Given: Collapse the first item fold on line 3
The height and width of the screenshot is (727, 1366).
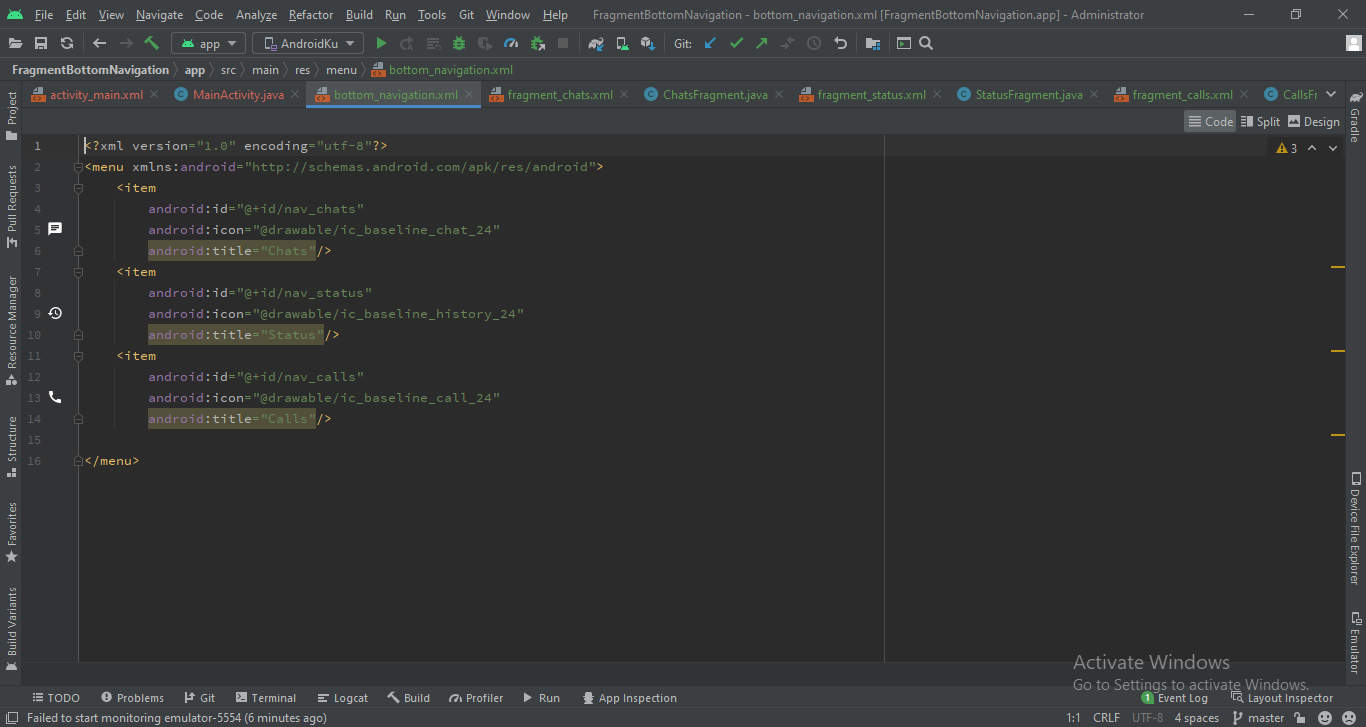Looking at the screenshot, I should [78, 188].
